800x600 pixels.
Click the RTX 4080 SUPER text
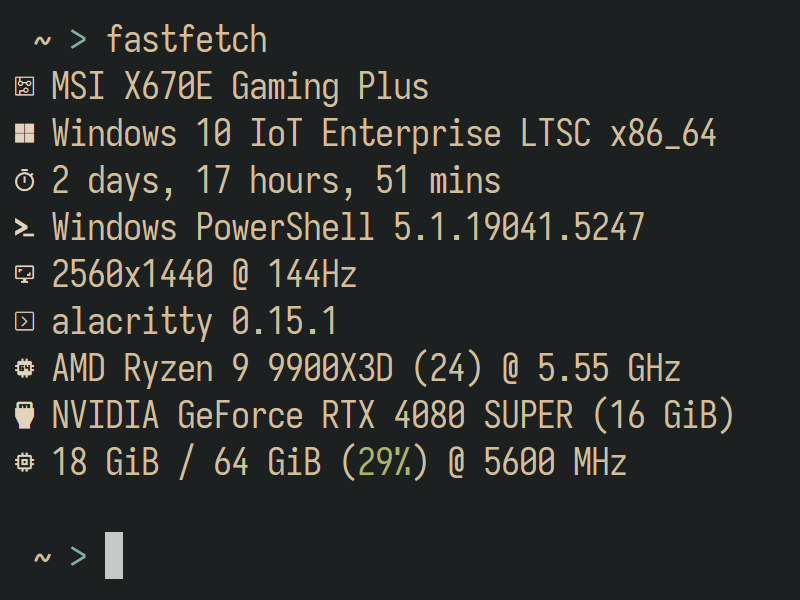pyautogui.click(x=447, y=415)
